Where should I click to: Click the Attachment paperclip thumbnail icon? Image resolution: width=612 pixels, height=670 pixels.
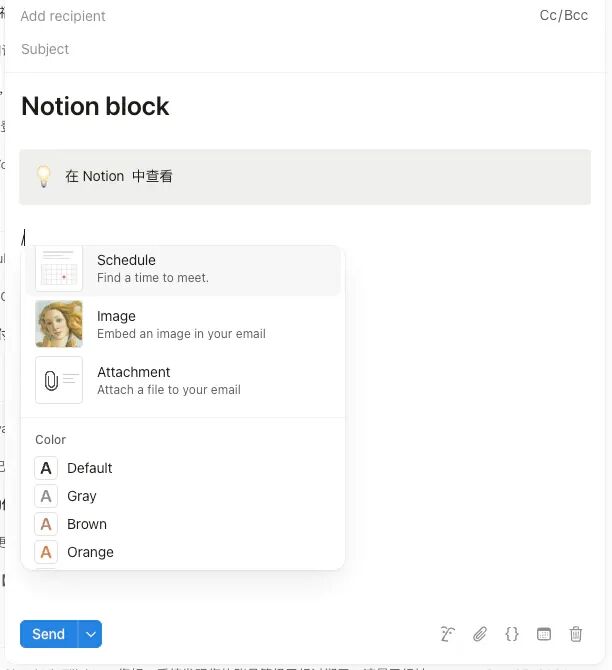pos(59,380)
